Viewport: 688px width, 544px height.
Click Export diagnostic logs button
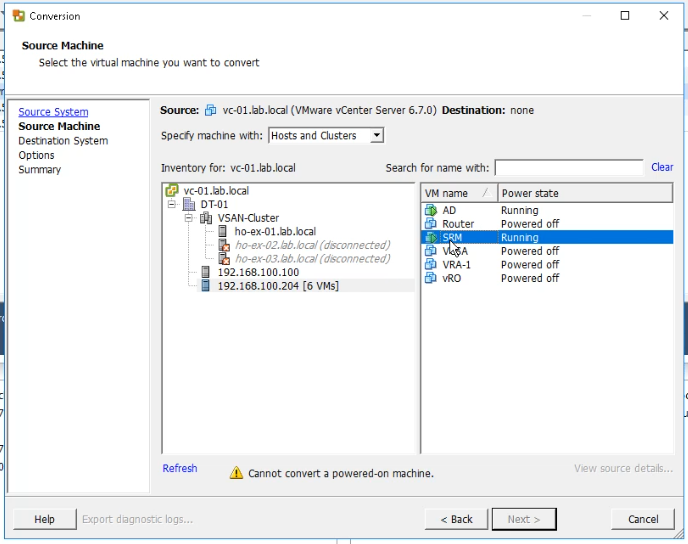[137, 519]
